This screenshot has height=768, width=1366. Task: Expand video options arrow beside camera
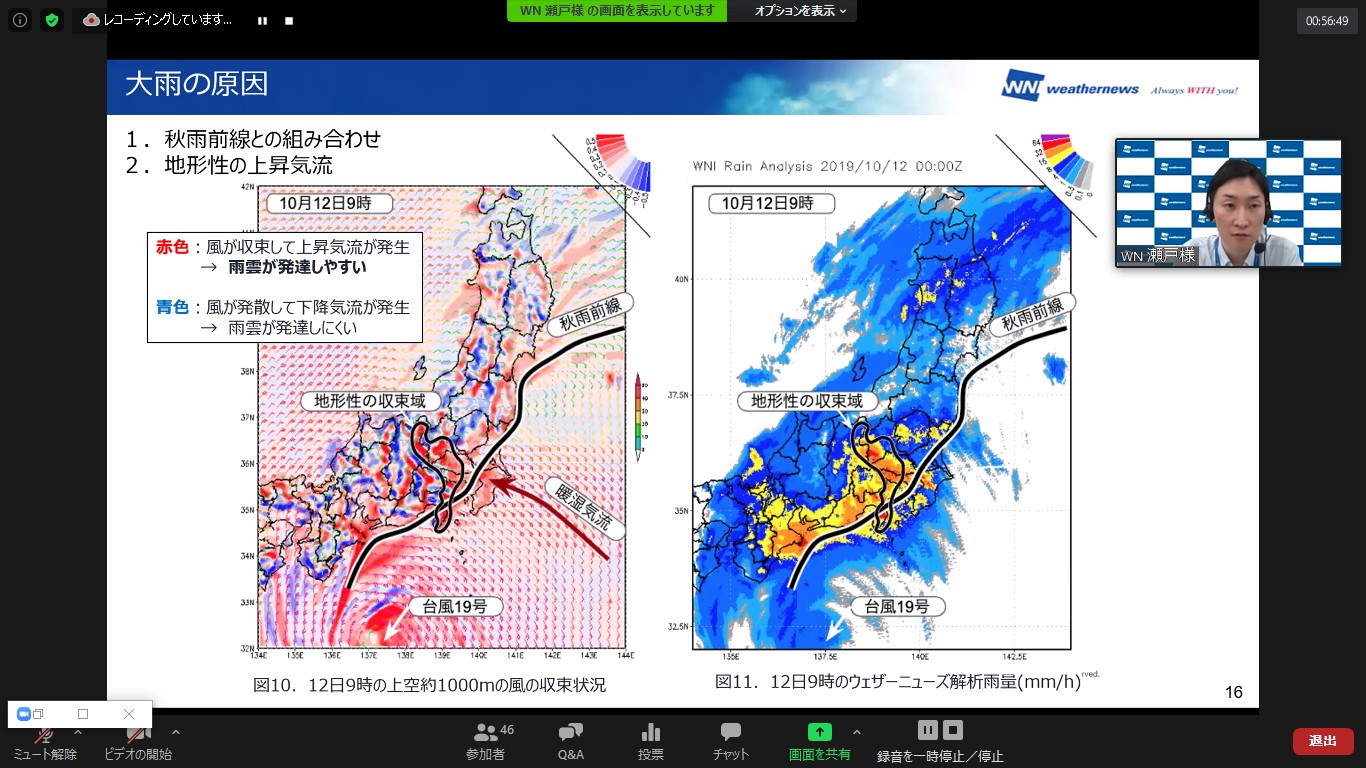(x=176, y=732)
